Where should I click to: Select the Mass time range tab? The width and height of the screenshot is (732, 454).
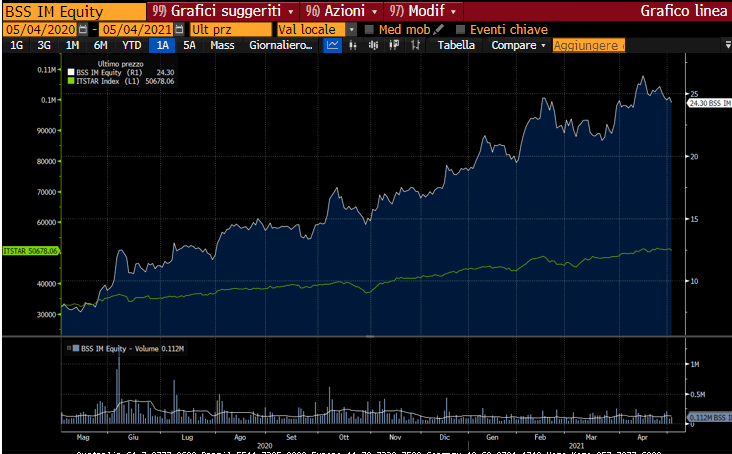tap(222, 45)
